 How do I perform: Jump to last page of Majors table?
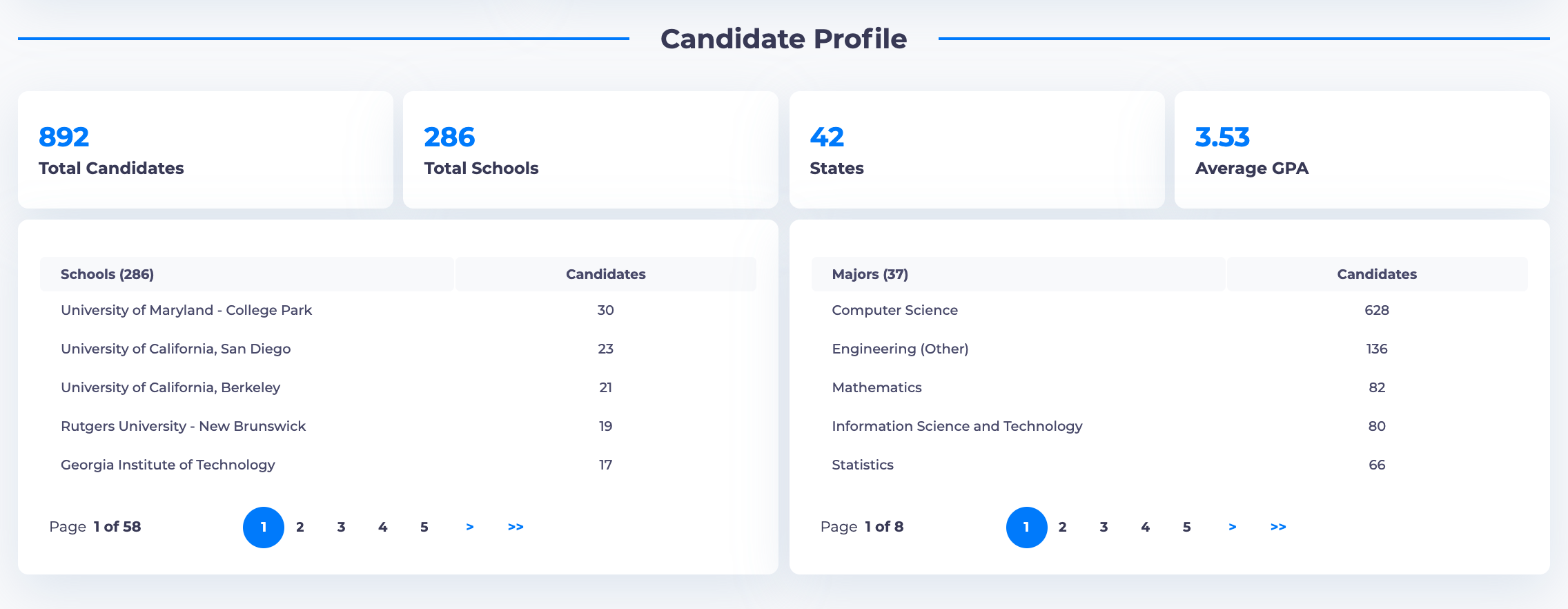pos(1278,527)
